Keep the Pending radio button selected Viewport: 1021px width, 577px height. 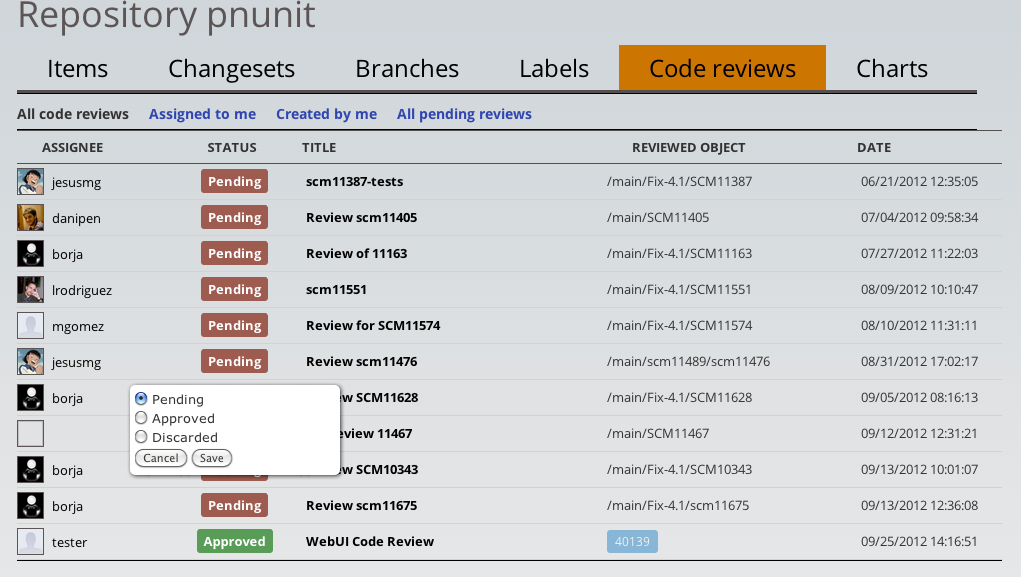142,399
